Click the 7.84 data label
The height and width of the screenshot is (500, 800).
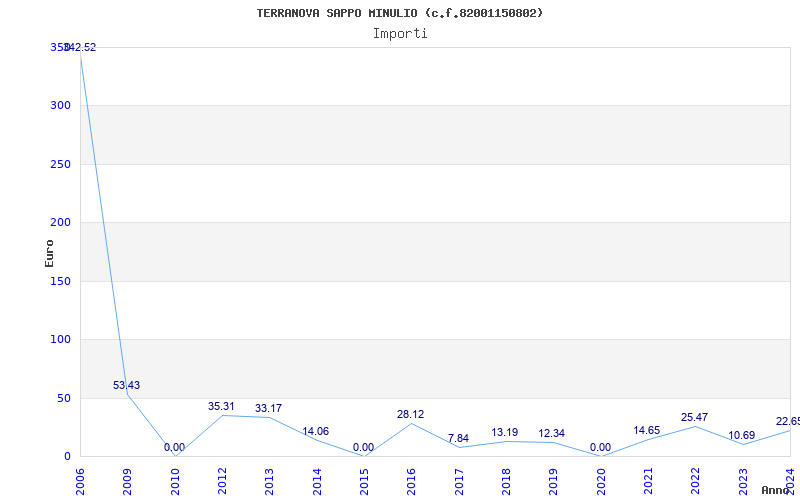coord(458,438)
